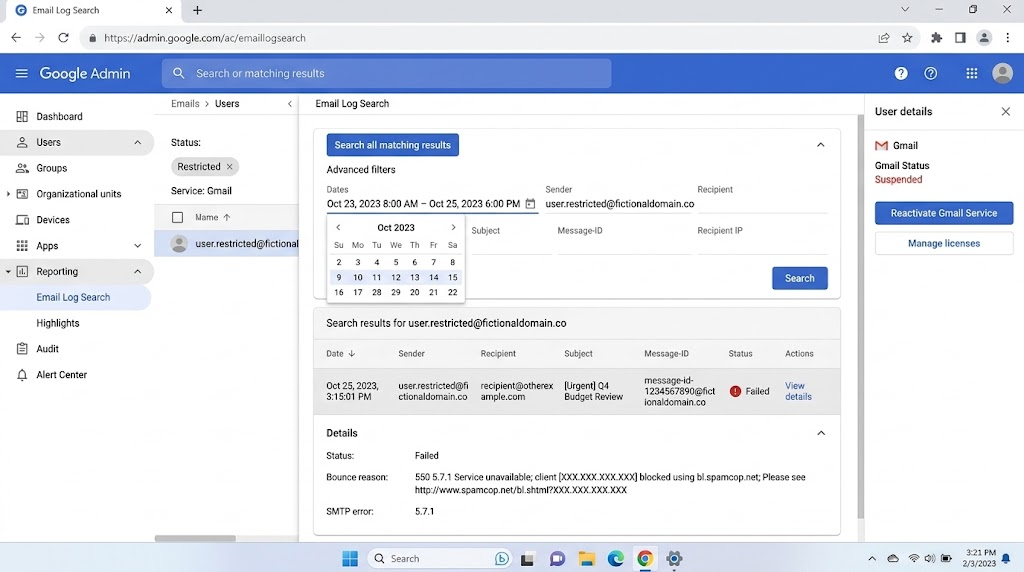The height and width of the screenshot is (572, 1024).
Task: Select October 12 in the calendar
Action: click(x=396, y=278)
